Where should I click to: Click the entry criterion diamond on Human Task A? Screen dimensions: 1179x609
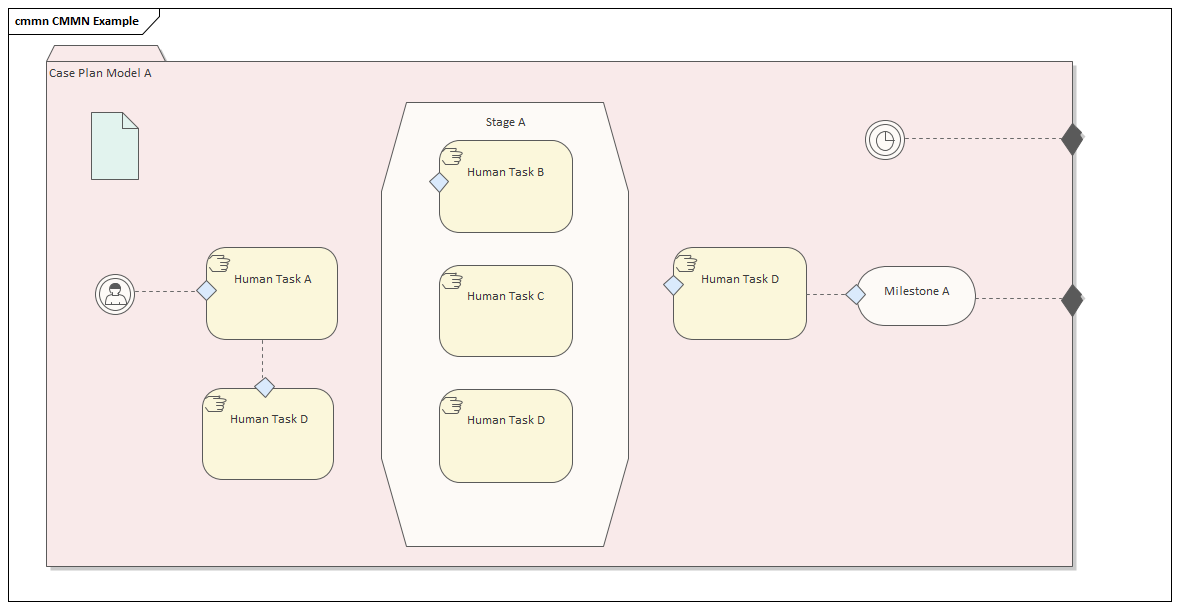pyautogui.click(x=206, y=291)
